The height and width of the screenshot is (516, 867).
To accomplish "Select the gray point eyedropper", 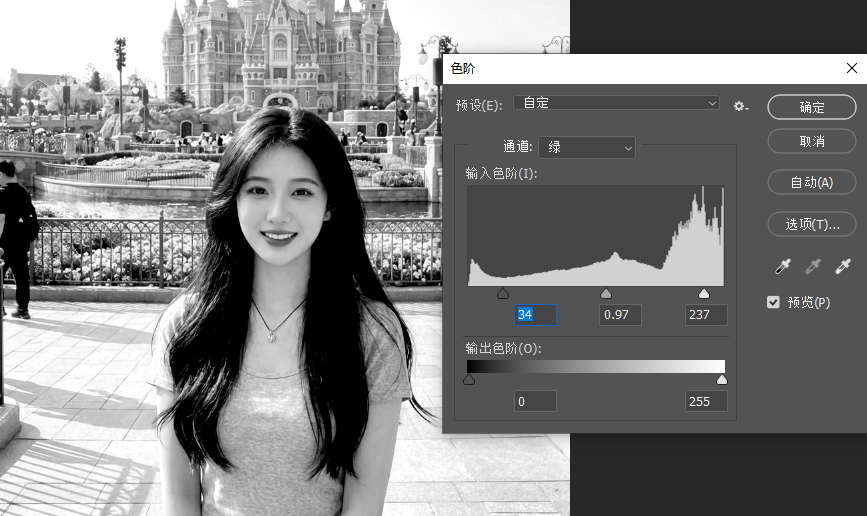I will pyautogui.click(x=813, y=266).
